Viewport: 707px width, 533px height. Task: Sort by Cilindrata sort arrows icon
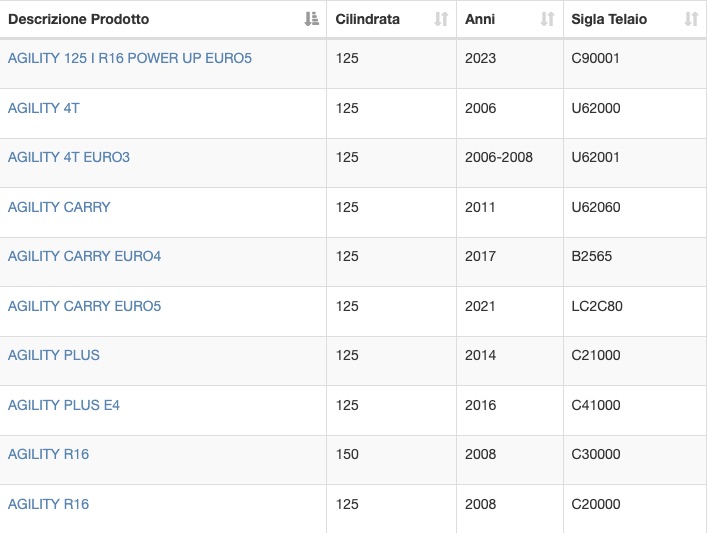(x=441, y=19)
